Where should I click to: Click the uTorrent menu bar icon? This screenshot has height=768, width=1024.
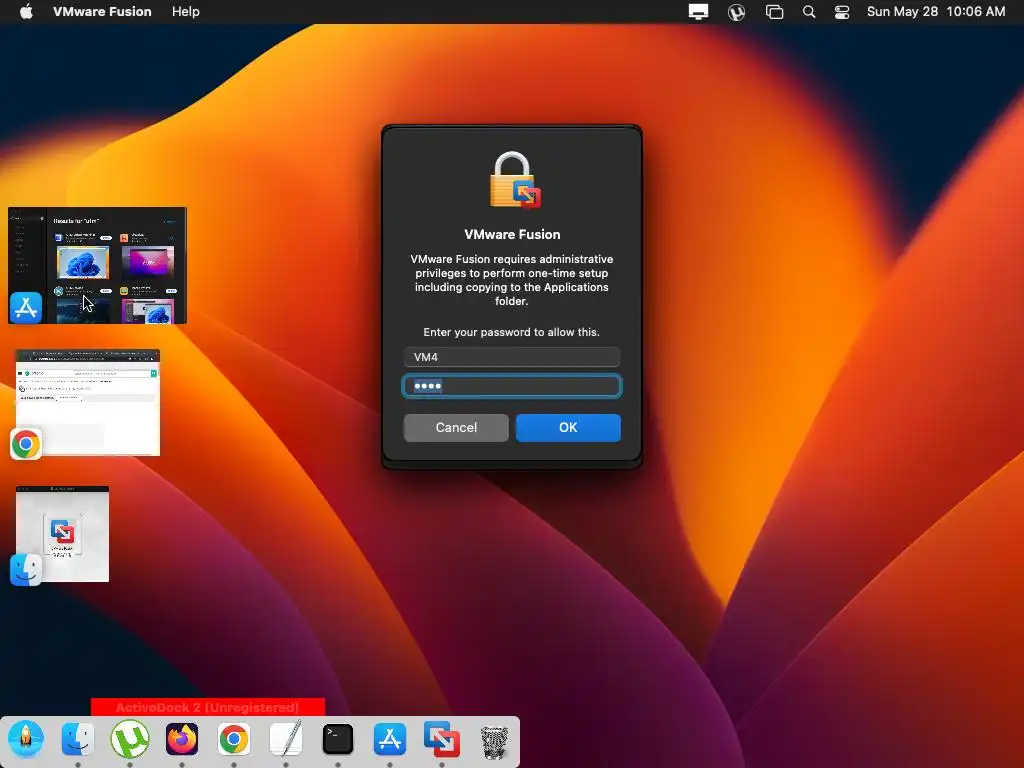(x=737, y=12)
